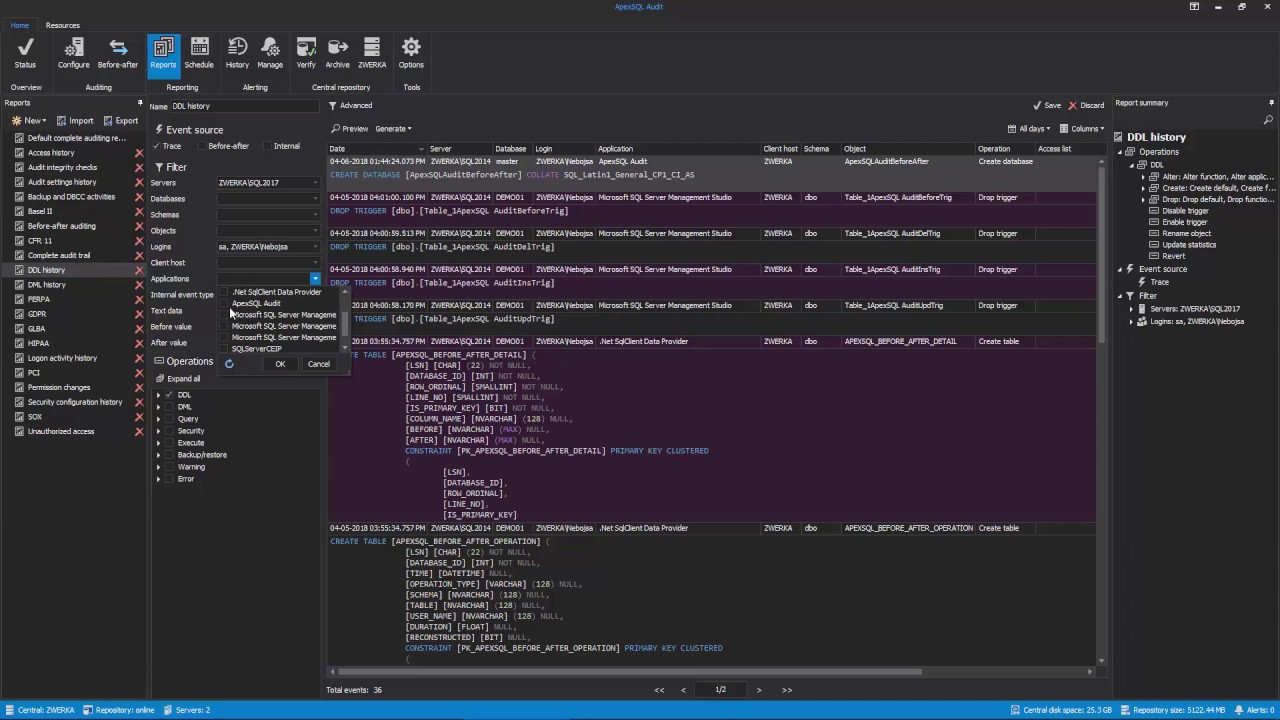Import a report definition
The width and height of the screenshot is (1280, 720).
point(75,121)
